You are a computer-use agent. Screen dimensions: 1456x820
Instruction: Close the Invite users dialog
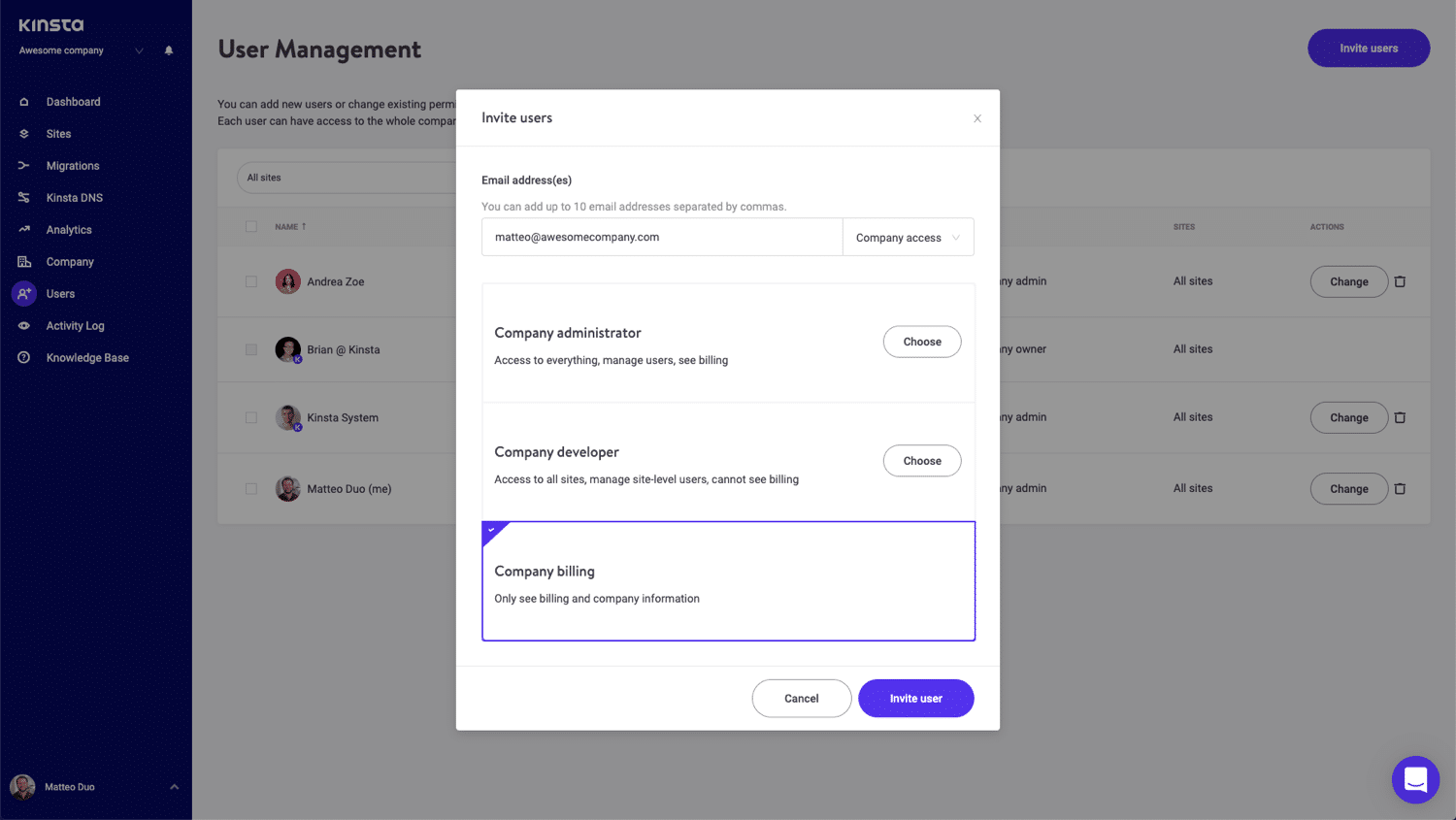(x=977, y=118)
